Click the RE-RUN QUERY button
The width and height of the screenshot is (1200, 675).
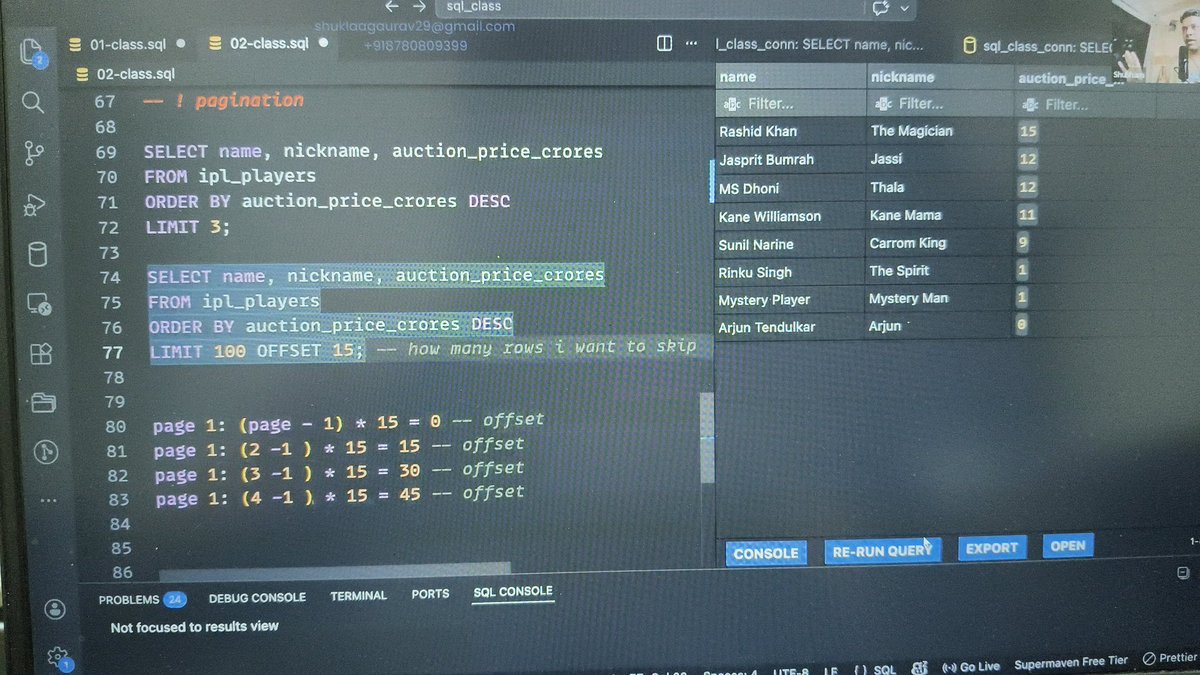pos(882,550)
